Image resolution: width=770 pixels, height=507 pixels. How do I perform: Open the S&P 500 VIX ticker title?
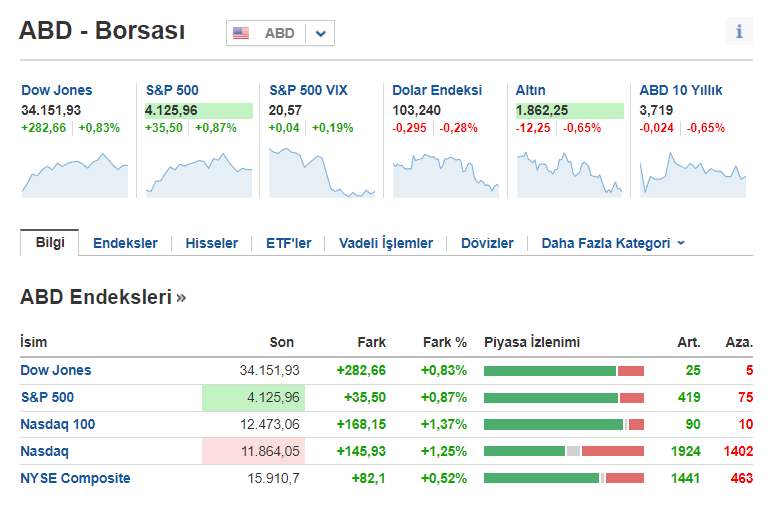click(x=308, y=90)
